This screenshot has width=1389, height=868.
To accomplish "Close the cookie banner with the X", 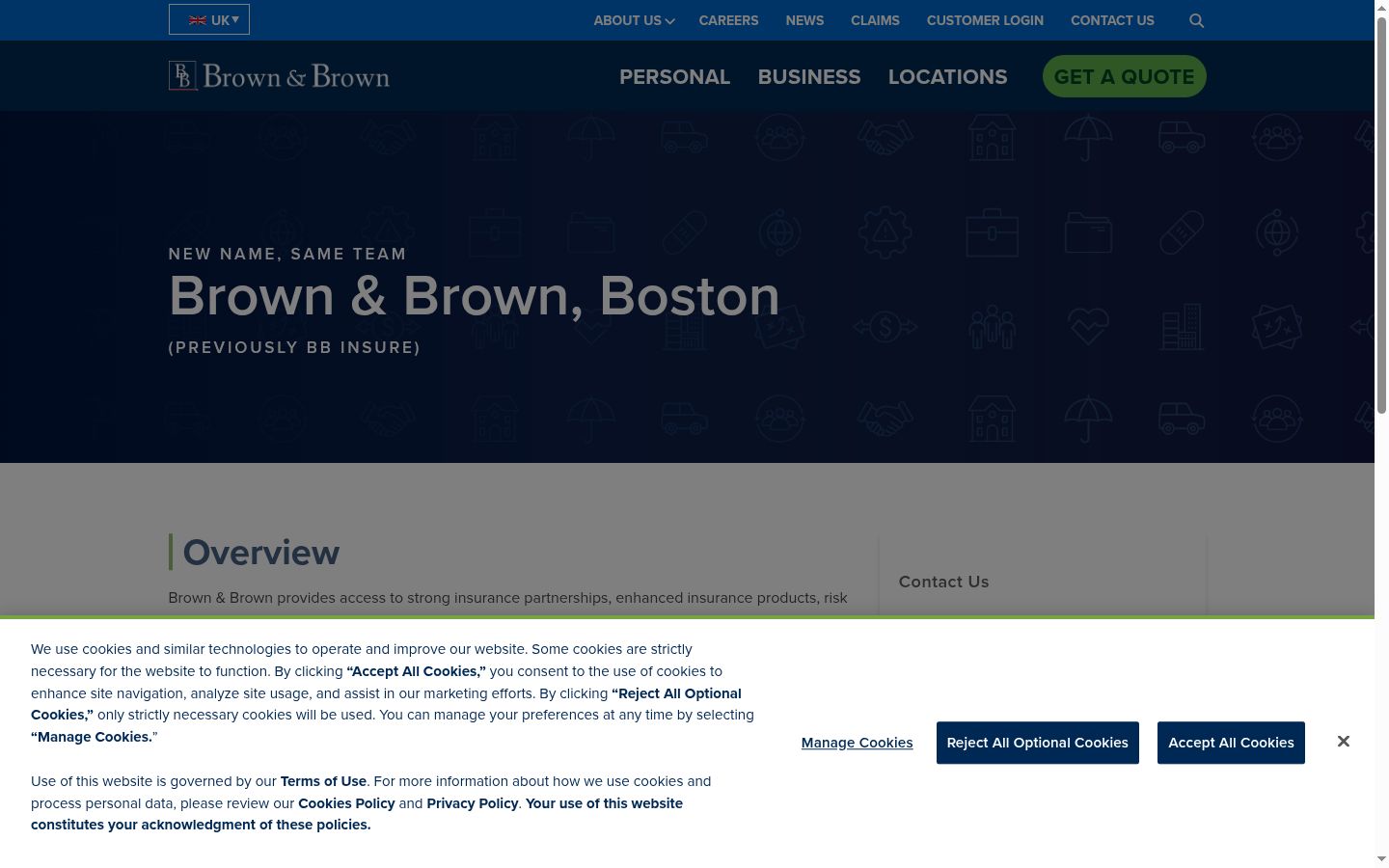I will 1343,741.
